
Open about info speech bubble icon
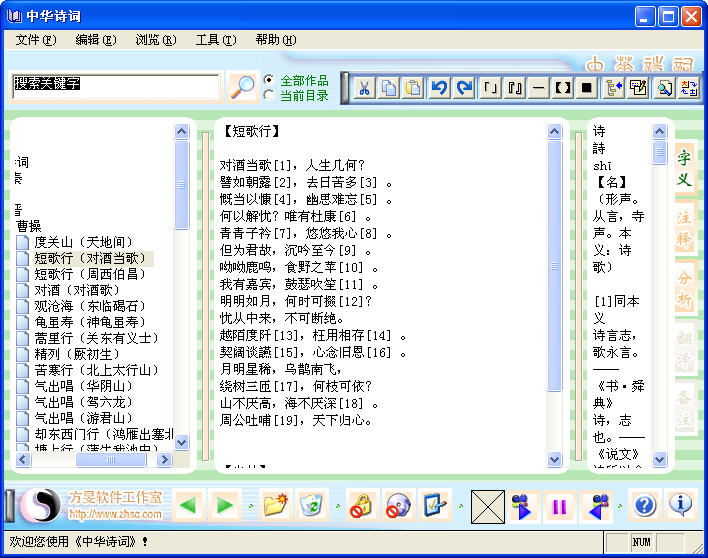tap(680, 505)
